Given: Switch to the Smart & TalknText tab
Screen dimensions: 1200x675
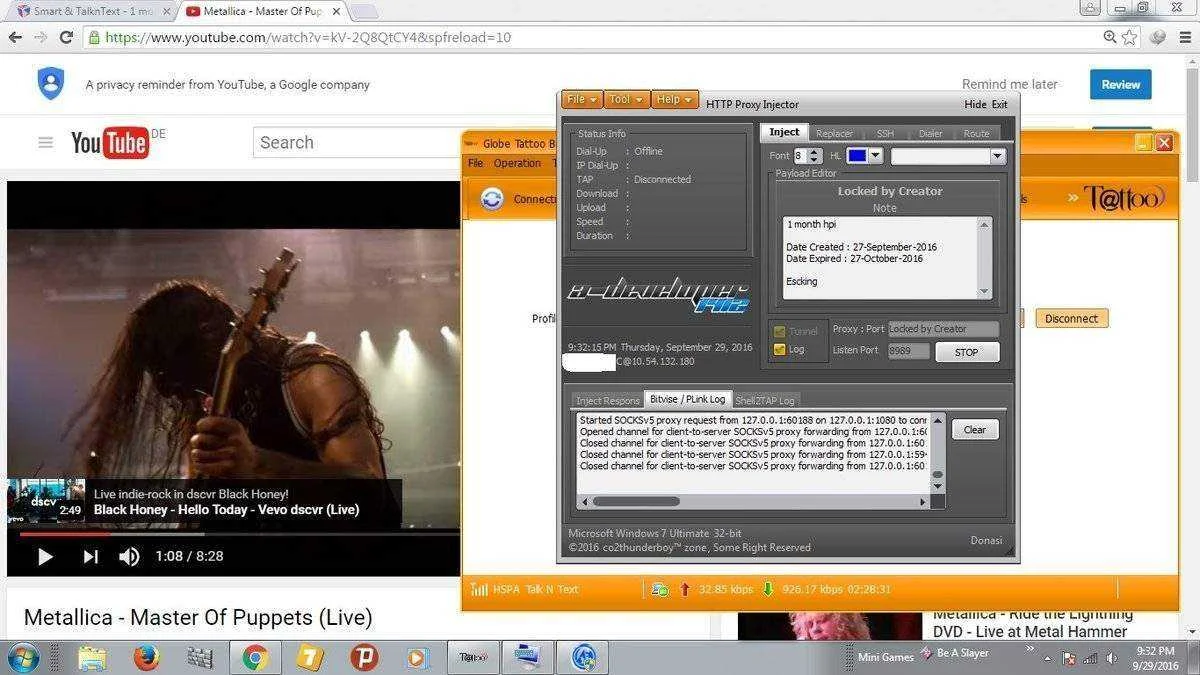Looking at the screenshot, I should coord(92,11).
